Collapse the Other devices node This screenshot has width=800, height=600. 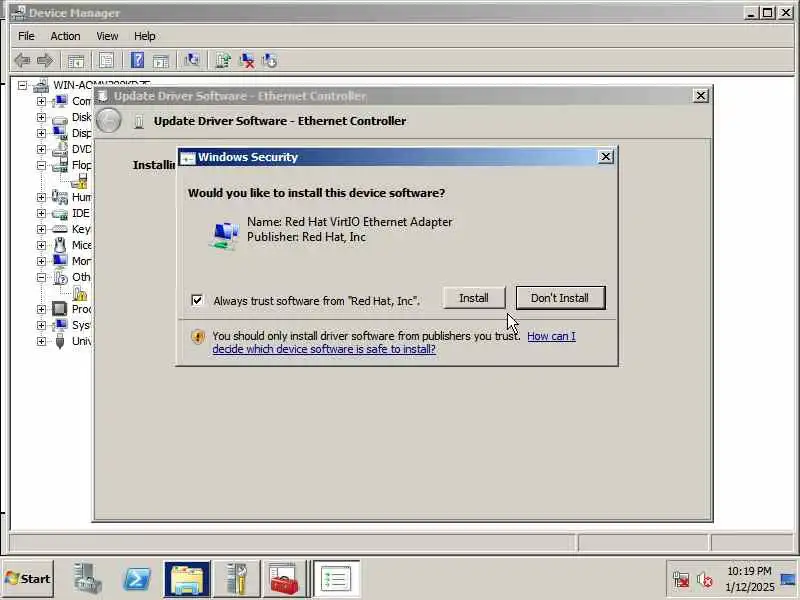41,277
